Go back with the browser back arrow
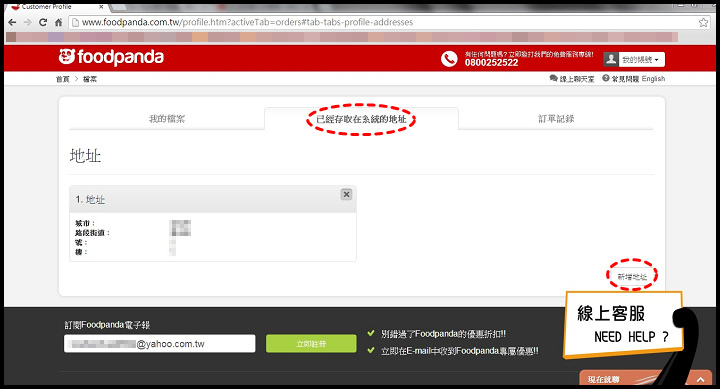 tap(12, 22)
